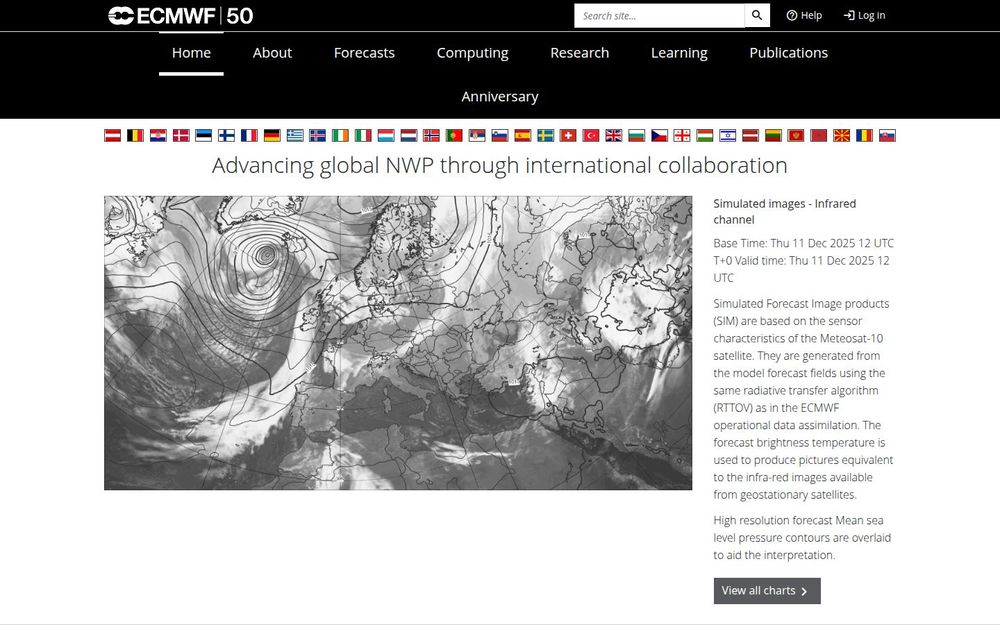
Task: Click the Denmark flag icon
Action: (x=181, y=135)
